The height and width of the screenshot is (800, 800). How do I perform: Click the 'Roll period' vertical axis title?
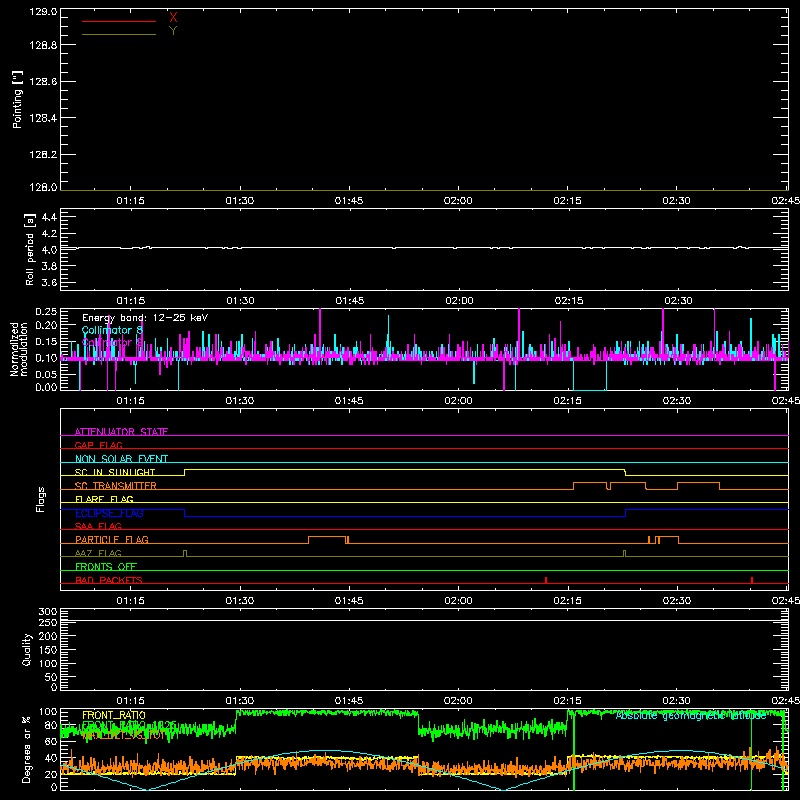(30, 249)
